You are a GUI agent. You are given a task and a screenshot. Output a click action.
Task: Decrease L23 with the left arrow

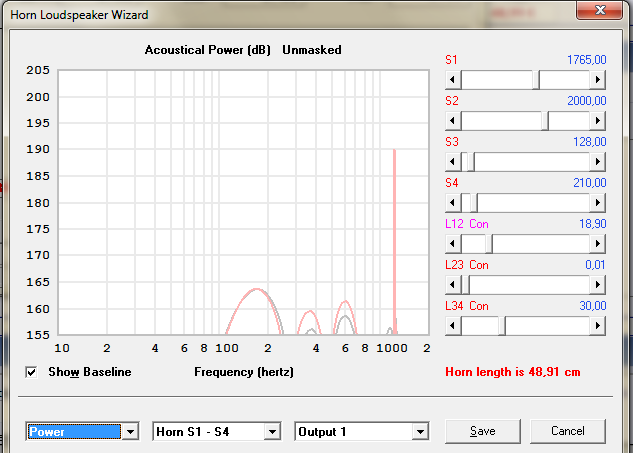pyautogui.click(x=453, y=285)
